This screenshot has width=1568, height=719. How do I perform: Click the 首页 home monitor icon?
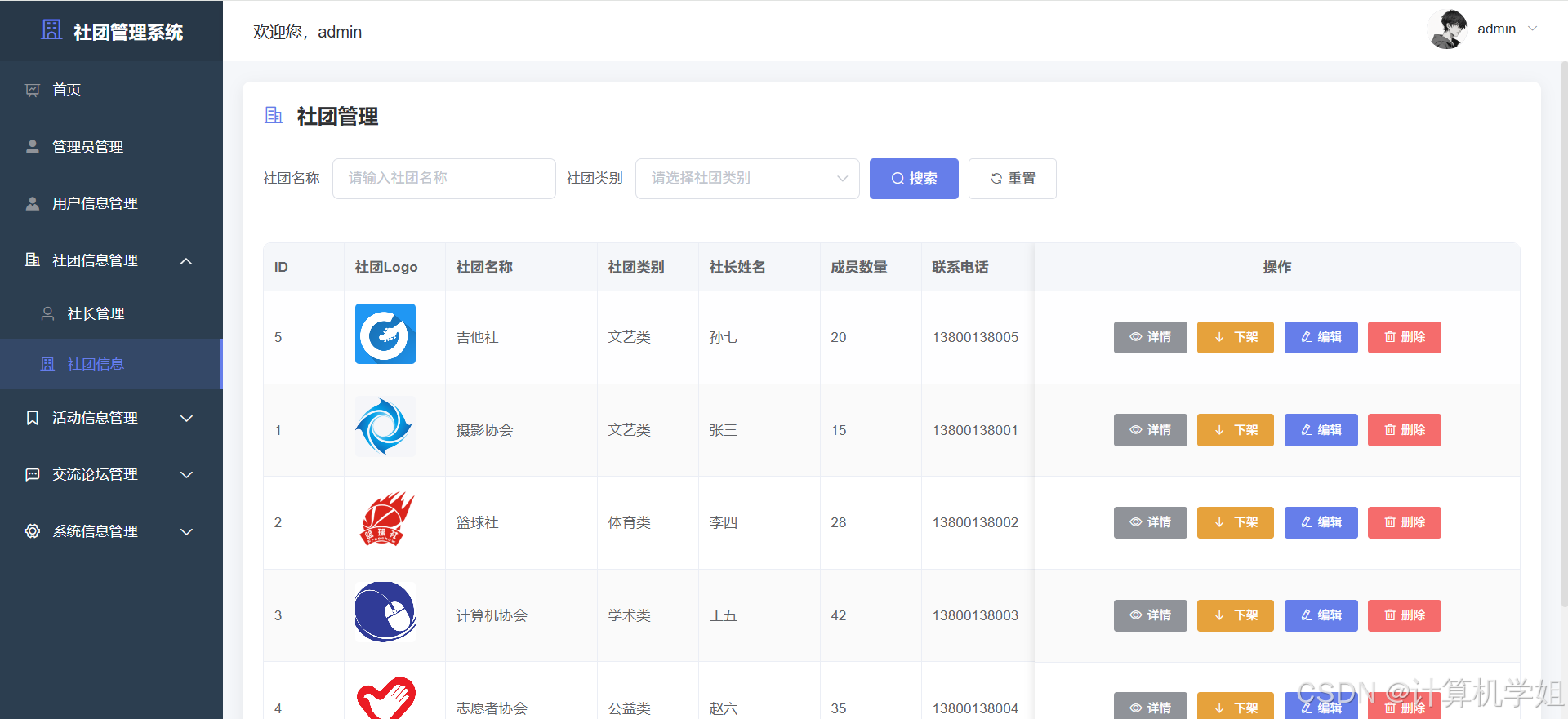(x=33, y=90)
